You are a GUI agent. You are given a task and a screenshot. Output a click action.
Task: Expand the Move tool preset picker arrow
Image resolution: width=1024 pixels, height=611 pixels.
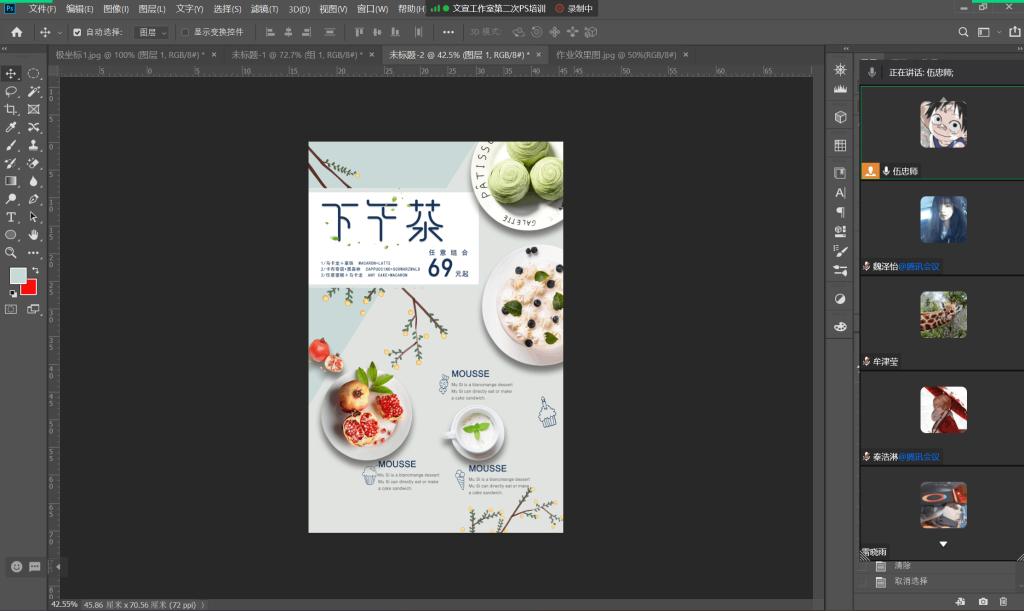point(60,32)
